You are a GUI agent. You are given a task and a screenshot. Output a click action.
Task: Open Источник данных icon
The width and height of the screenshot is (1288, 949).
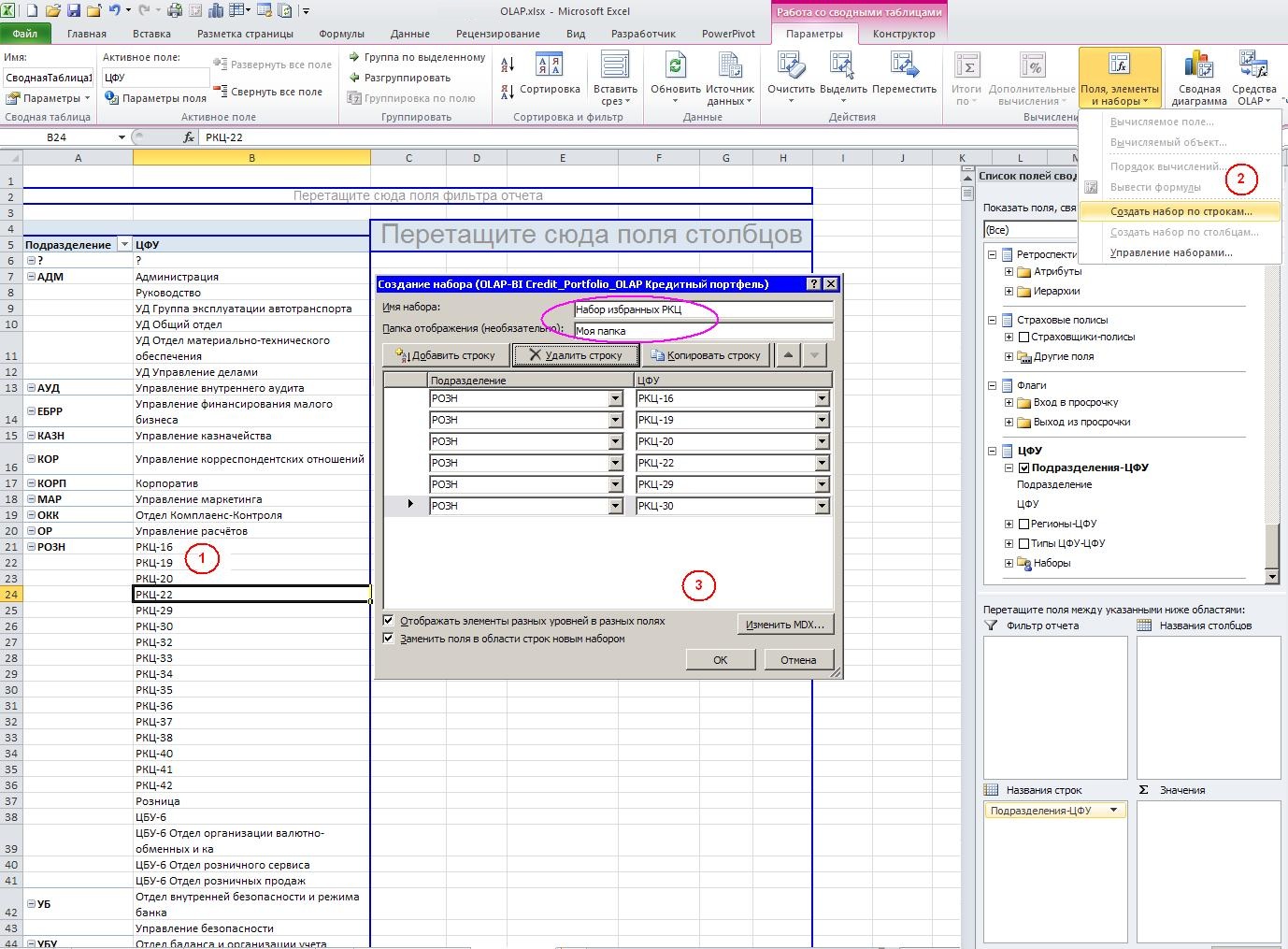(x=730, y=65)
